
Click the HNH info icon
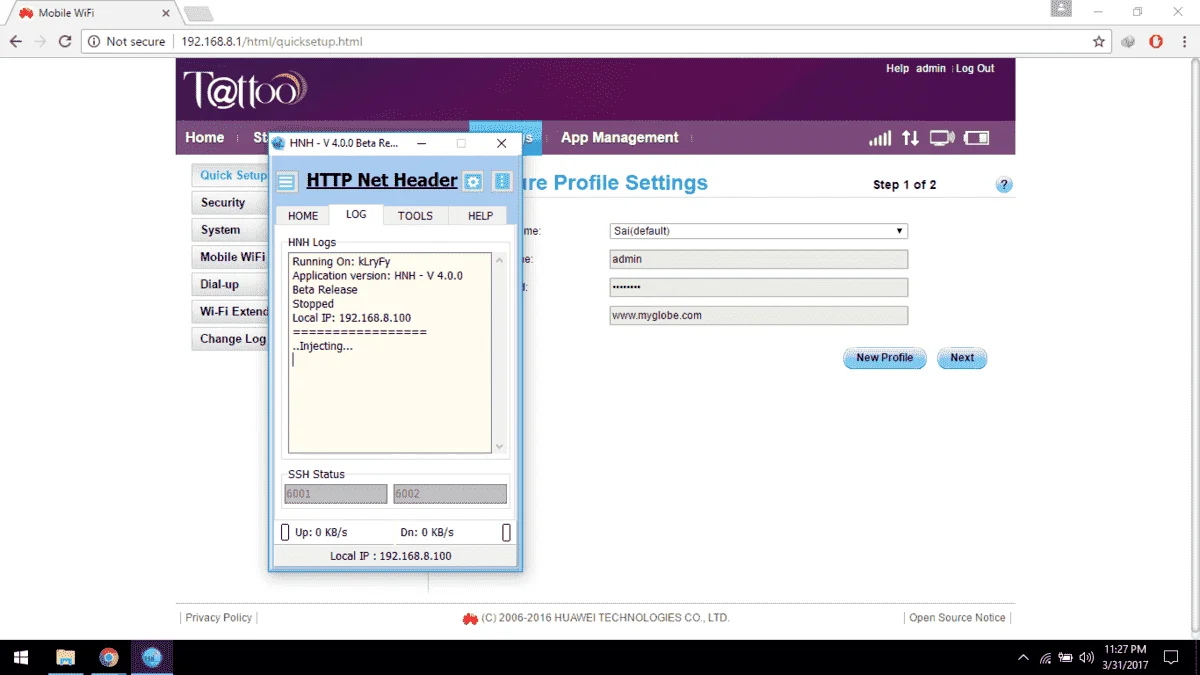(x=502, y=181)
